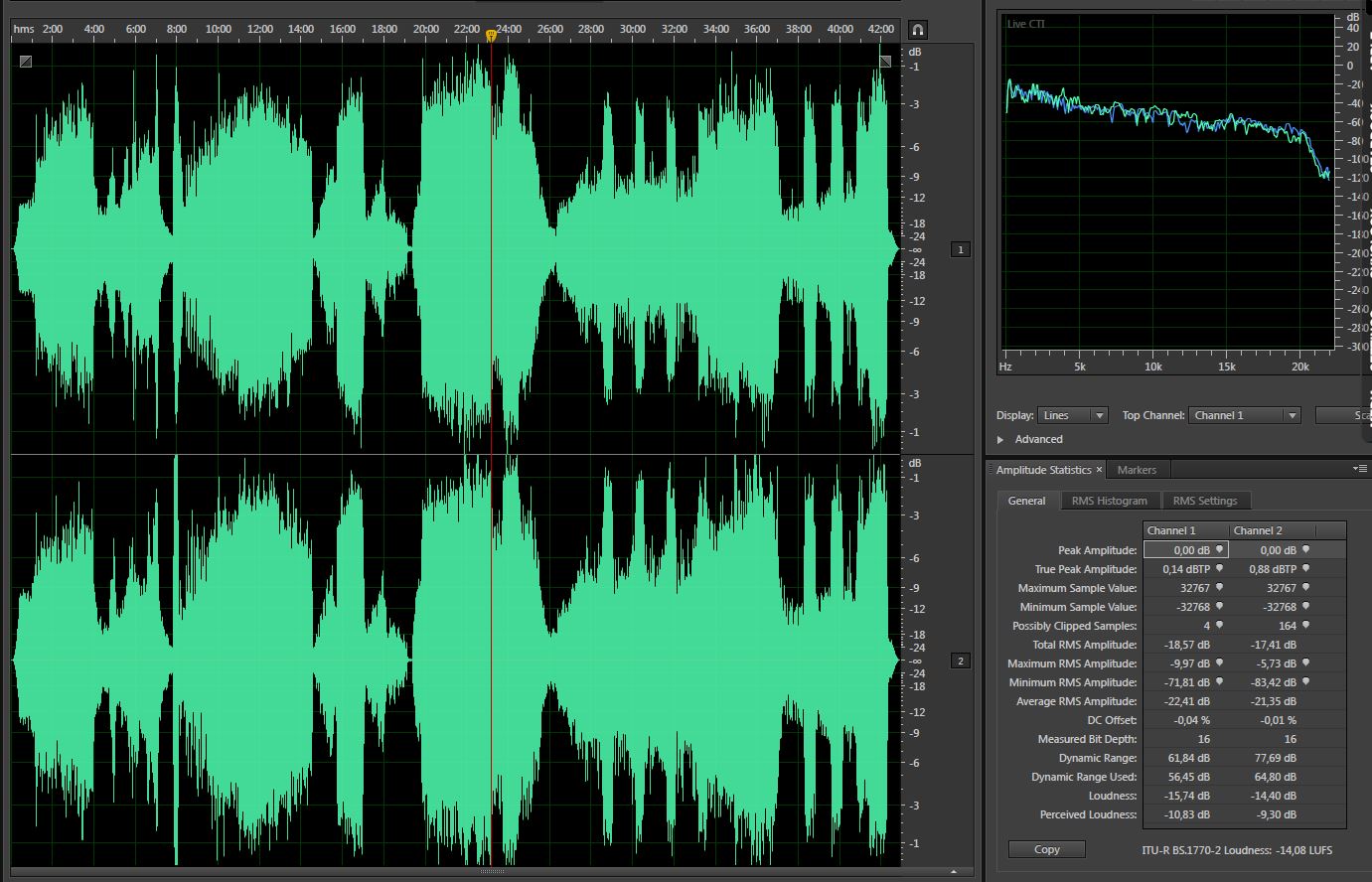Locate Channel 1 minimum sample value
This screenshot has height=882, width=1372.
[1219, 607]
